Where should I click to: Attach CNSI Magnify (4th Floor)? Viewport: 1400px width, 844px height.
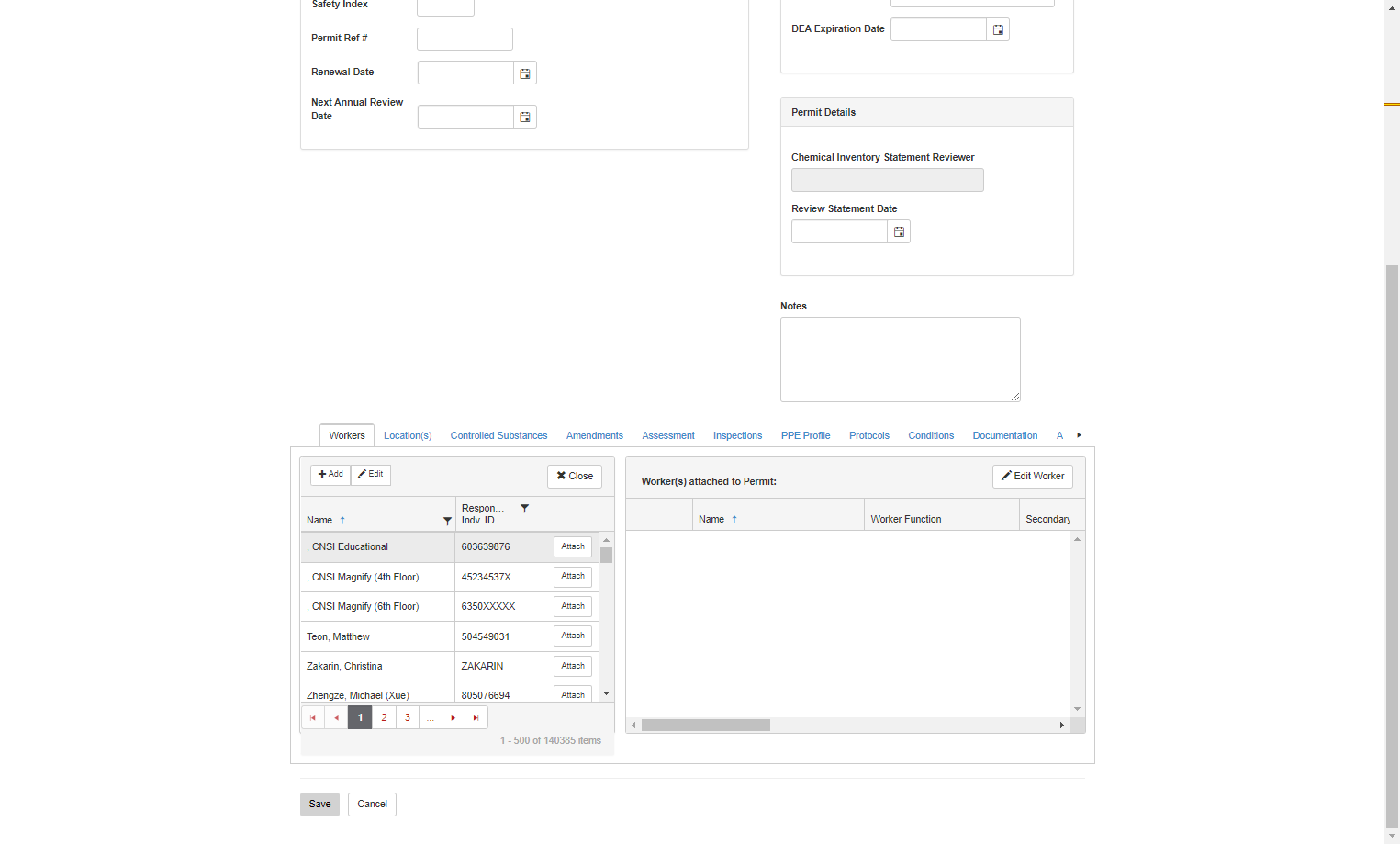pos(573,577)
